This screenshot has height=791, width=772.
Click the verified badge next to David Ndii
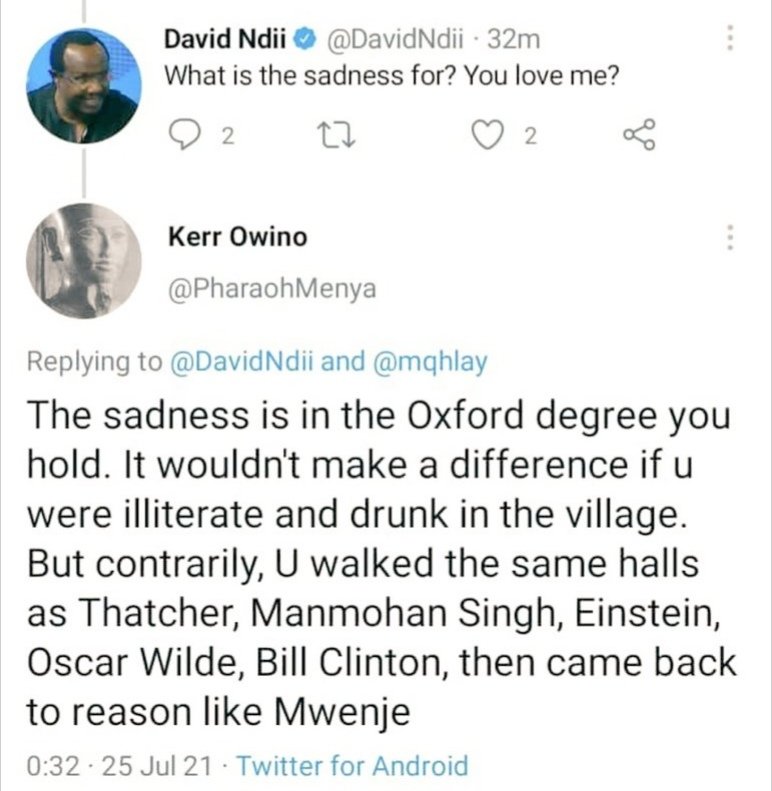(311, 41)
